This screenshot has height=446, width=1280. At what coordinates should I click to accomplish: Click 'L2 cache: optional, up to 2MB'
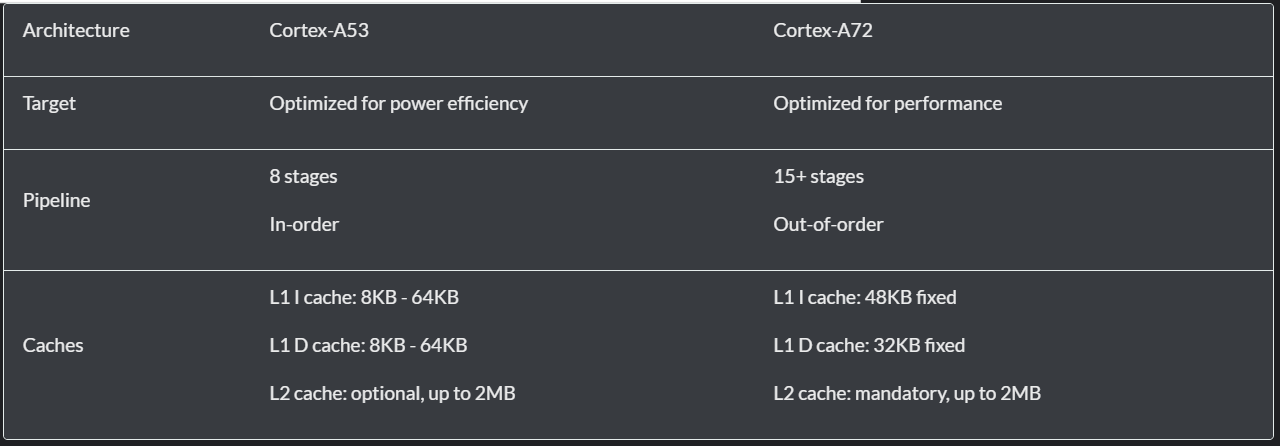(392, 393)
